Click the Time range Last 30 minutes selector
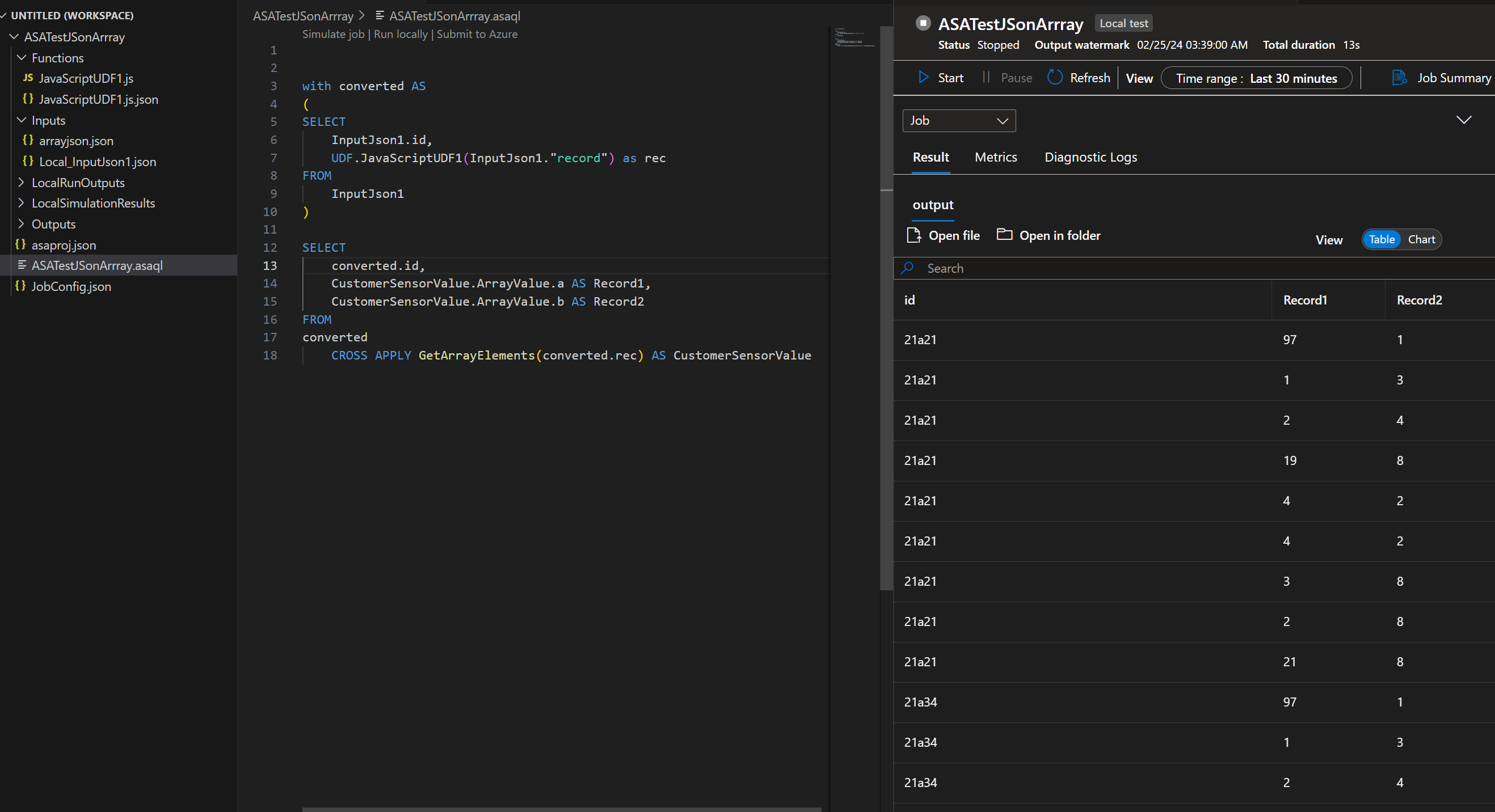Image resolution: width=1495 pixels, height=812 pixels. 1256,78
